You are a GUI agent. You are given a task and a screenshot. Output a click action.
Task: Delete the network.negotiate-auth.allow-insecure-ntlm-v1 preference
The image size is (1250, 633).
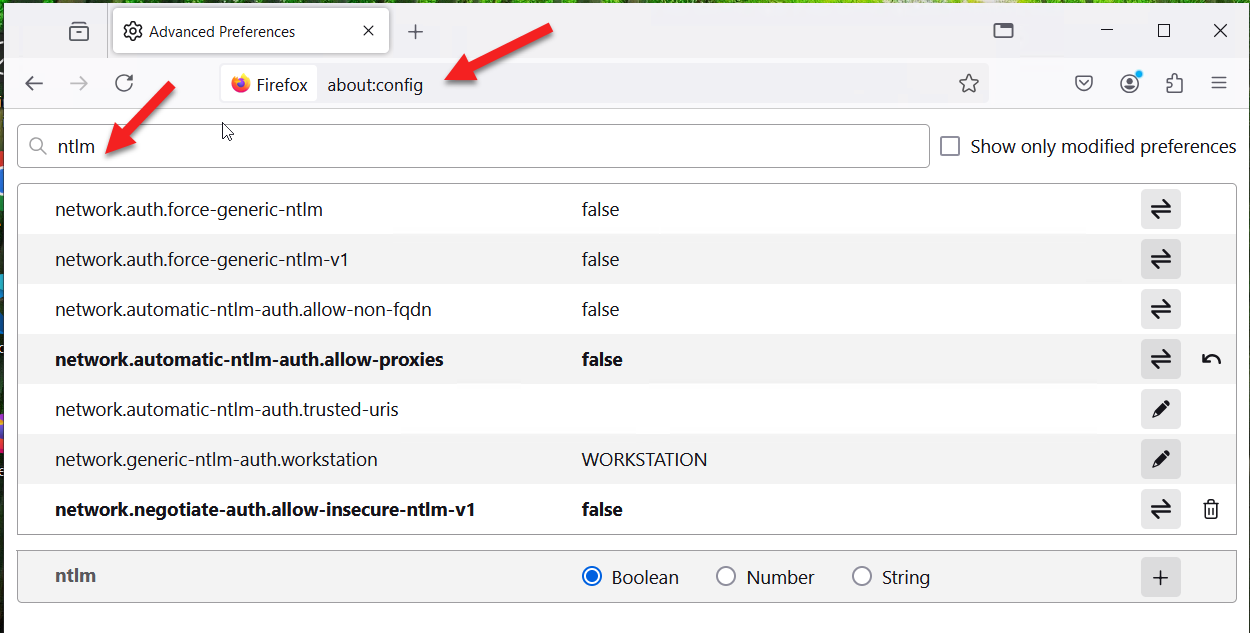(x=1211, y=510)
